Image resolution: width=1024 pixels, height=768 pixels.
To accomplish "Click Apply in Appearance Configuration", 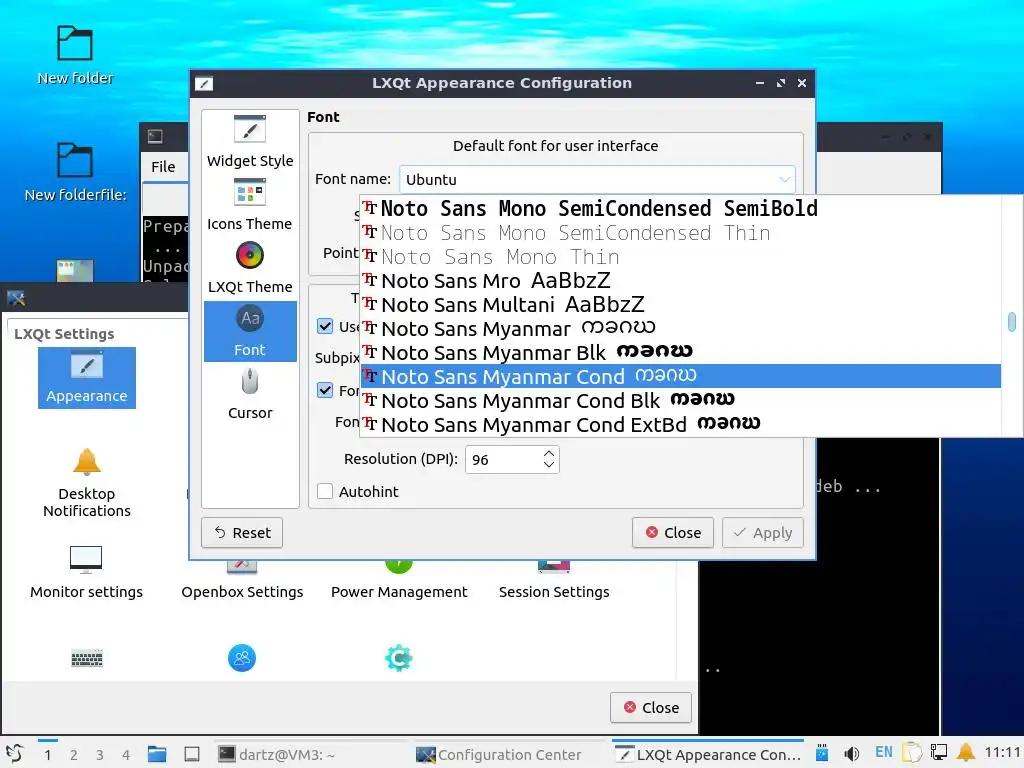I will click(763, 532).
